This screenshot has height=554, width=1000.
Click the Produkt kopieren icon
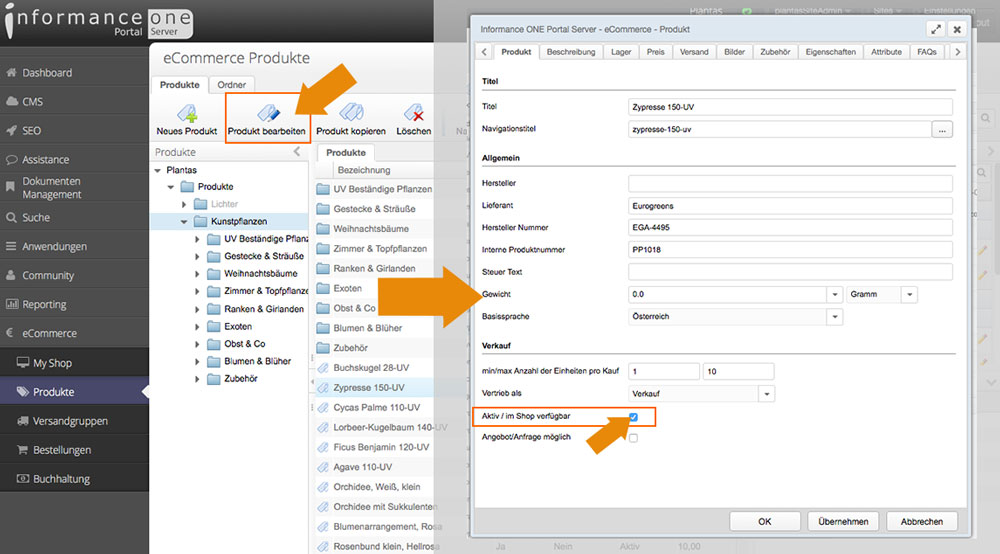click(351, 113)
